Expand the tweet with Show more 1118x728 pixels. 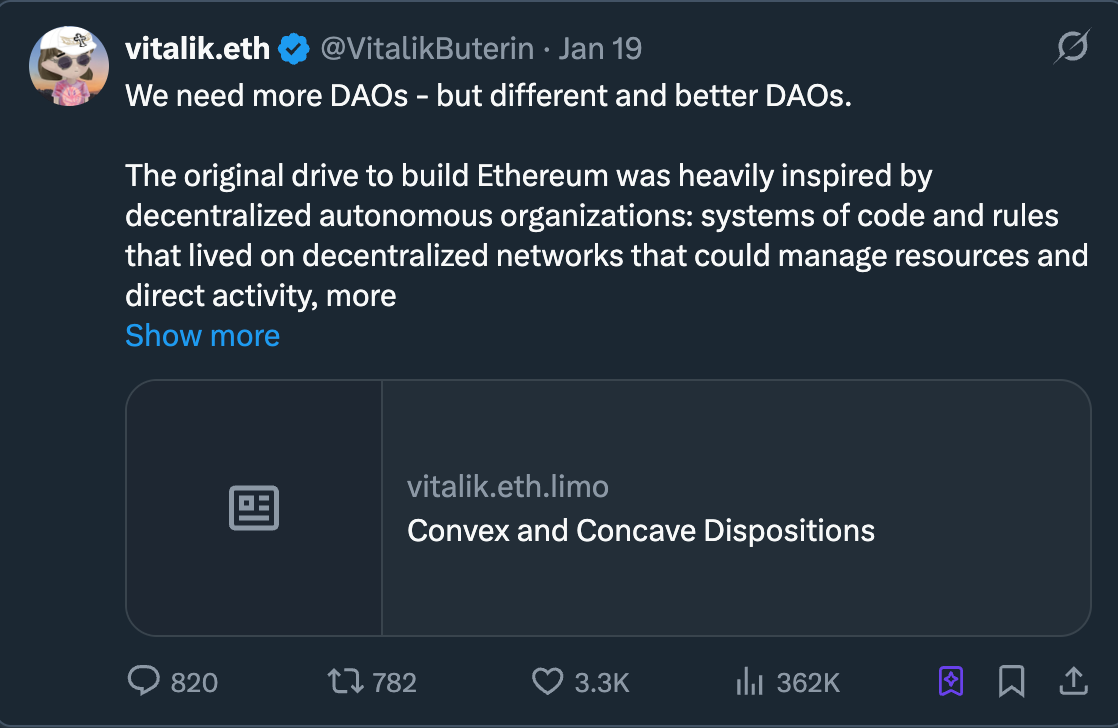click(202, 335)
